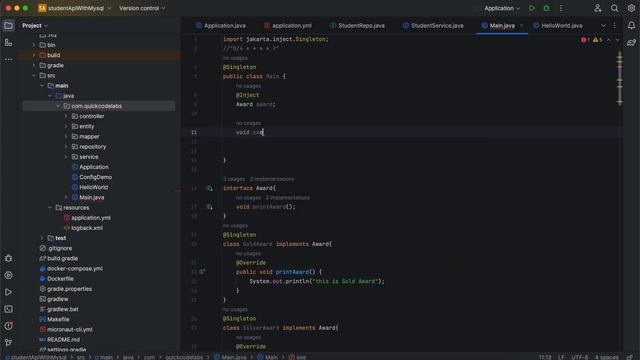Click the quickcodelabs breadcrumb in navigation bar
Viewport: 640px width, 360px height.
184,357
